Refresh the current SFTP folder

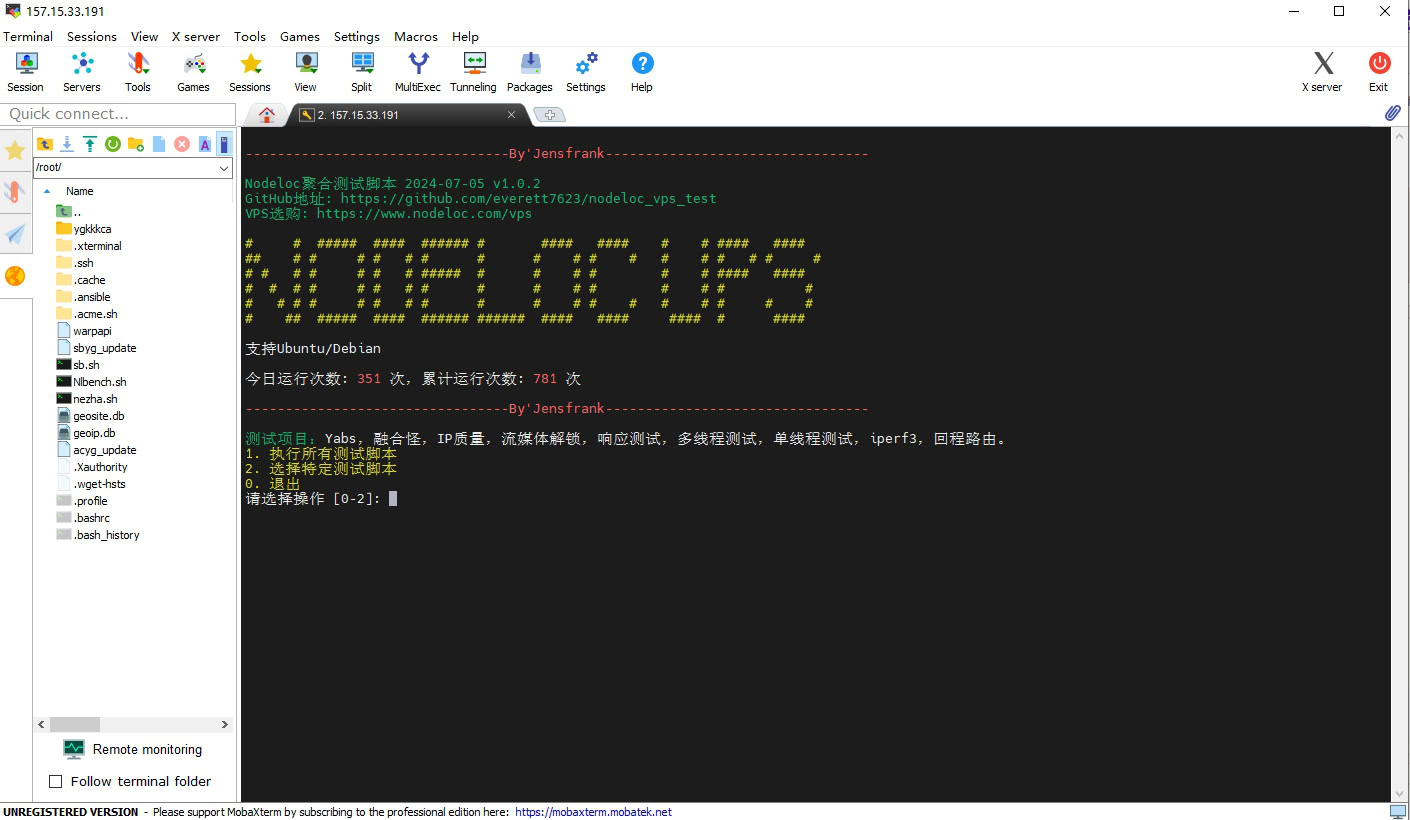pos(113,144)
